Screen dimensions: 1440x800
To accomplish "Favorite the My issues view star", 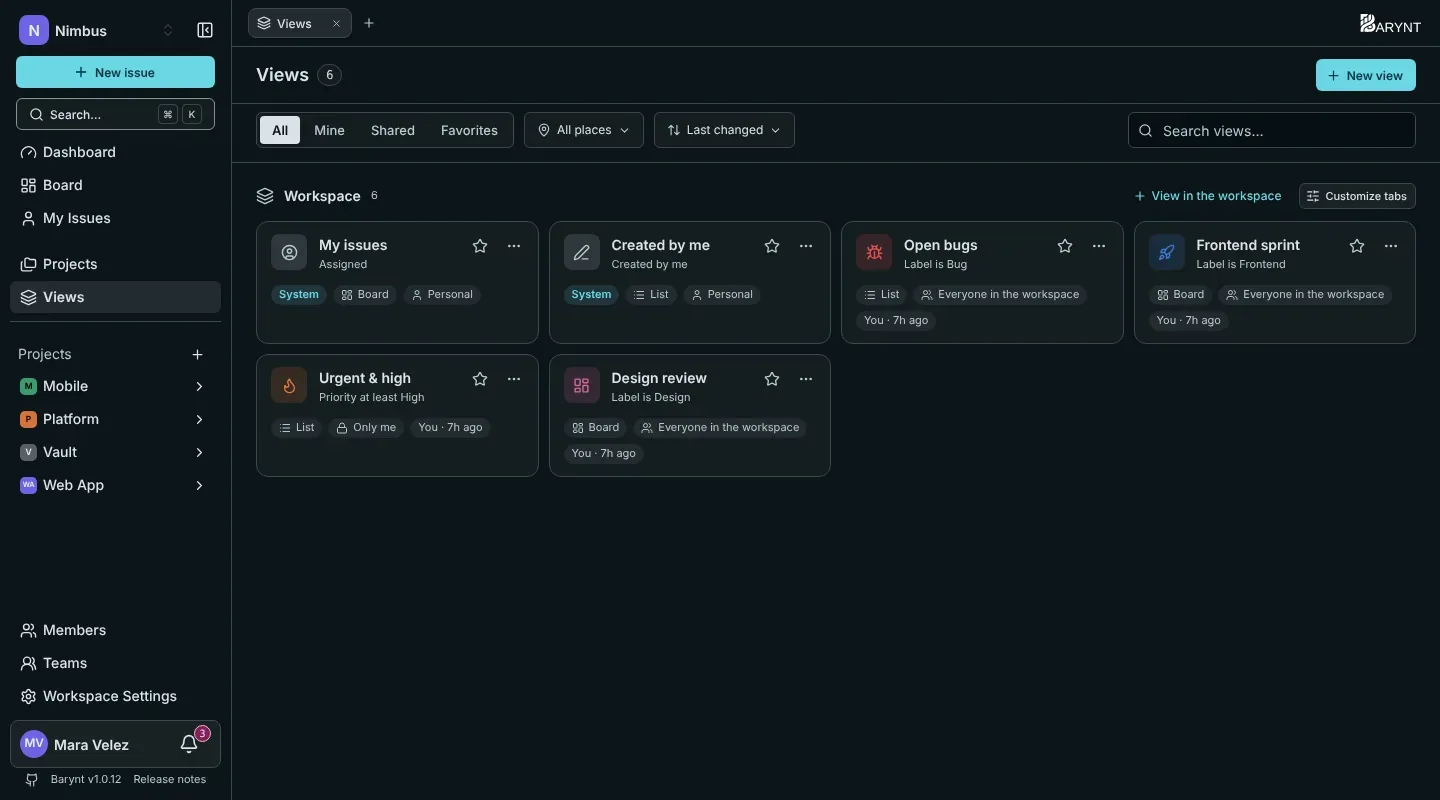I will 480,245.
